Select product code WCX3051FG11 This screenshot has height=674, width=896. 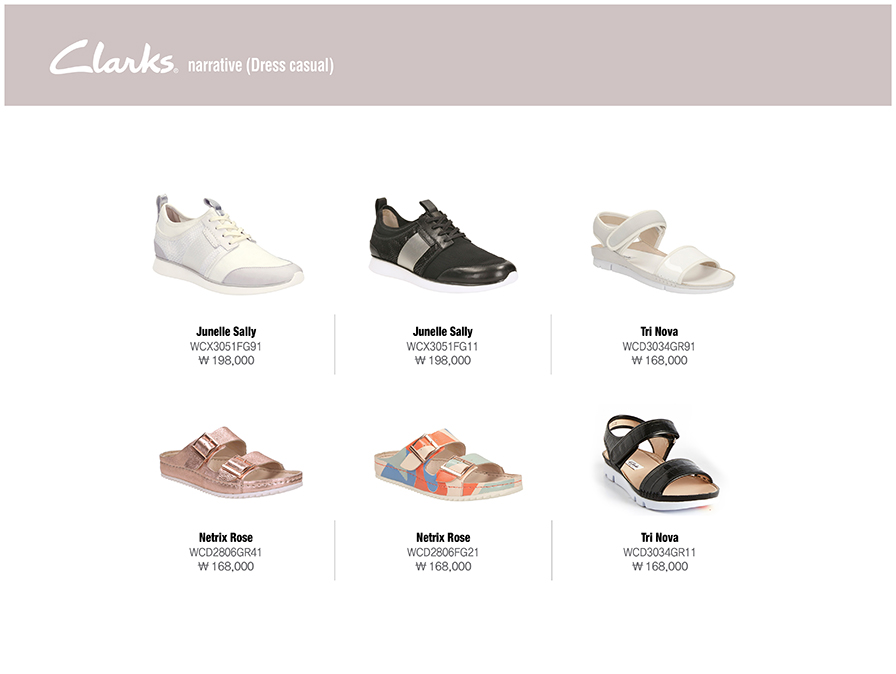[x=442, y=346]
